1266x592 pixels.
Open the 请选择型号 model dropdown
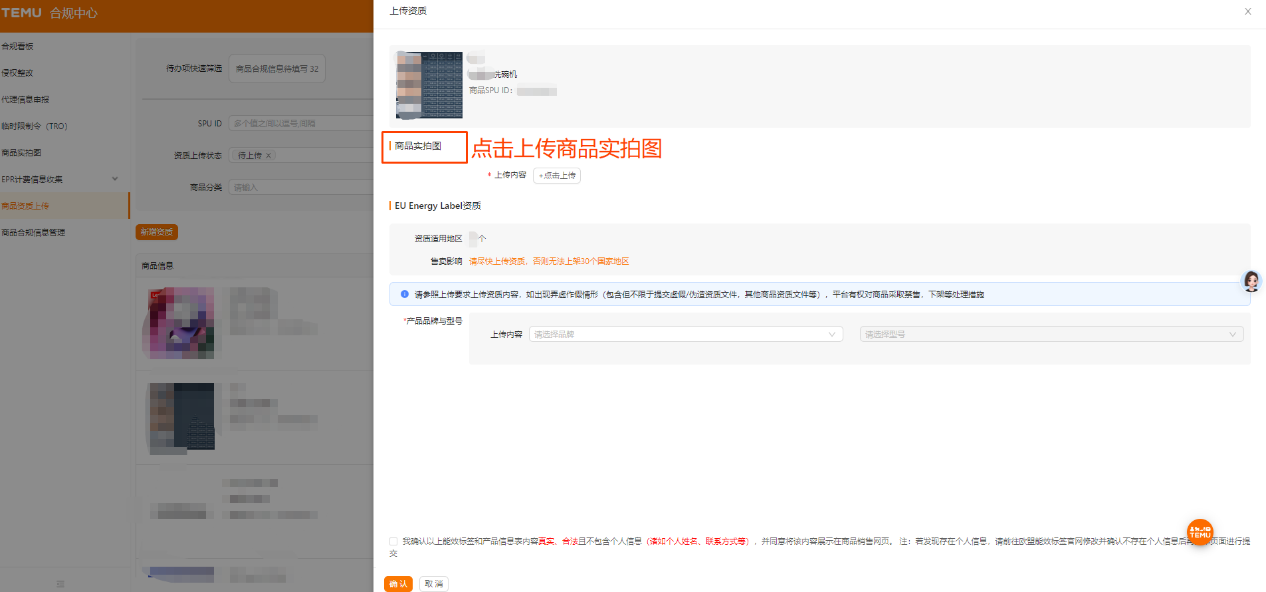1051,334
